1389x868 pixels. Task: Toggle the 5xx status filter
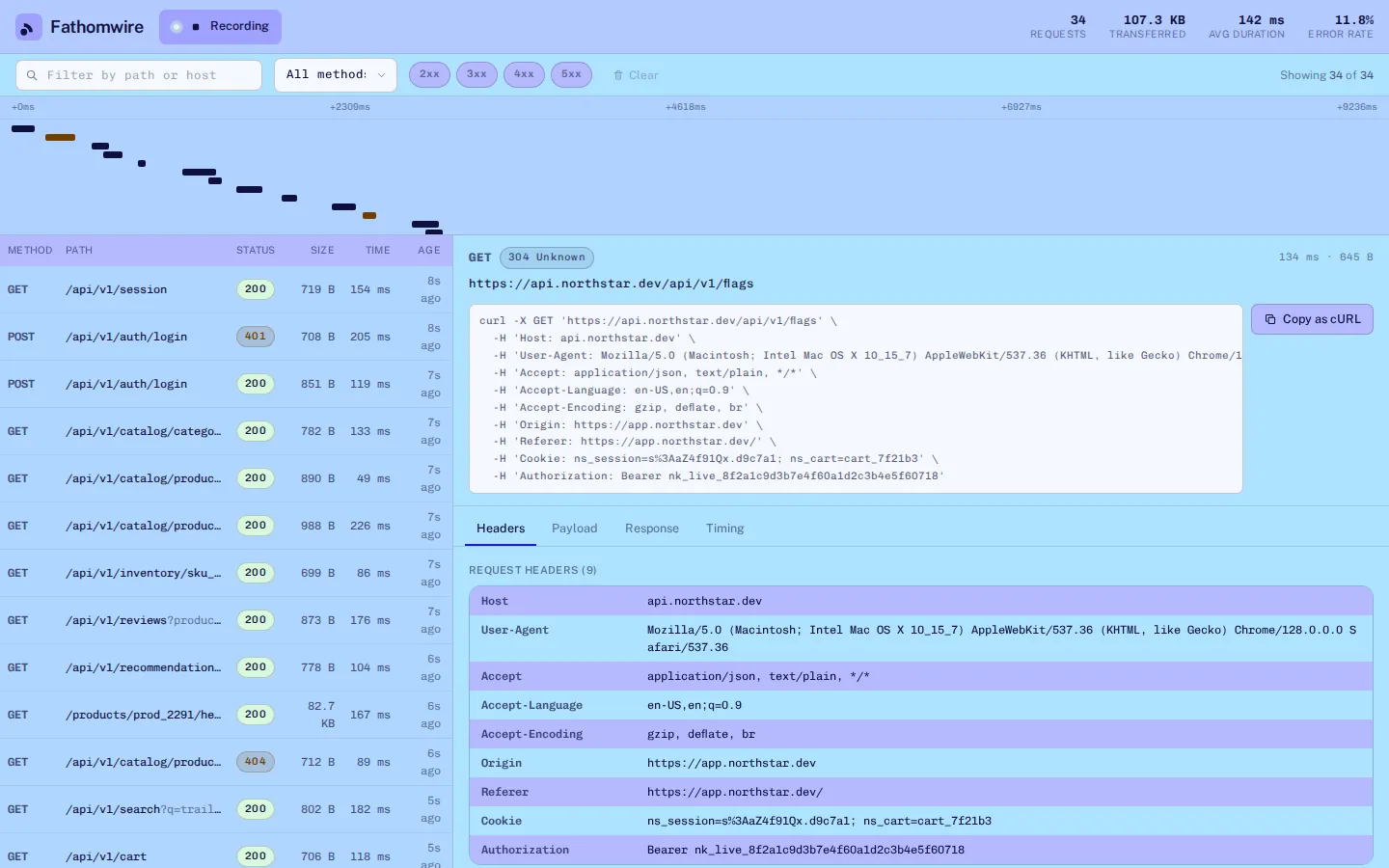[x=571, y=74]
